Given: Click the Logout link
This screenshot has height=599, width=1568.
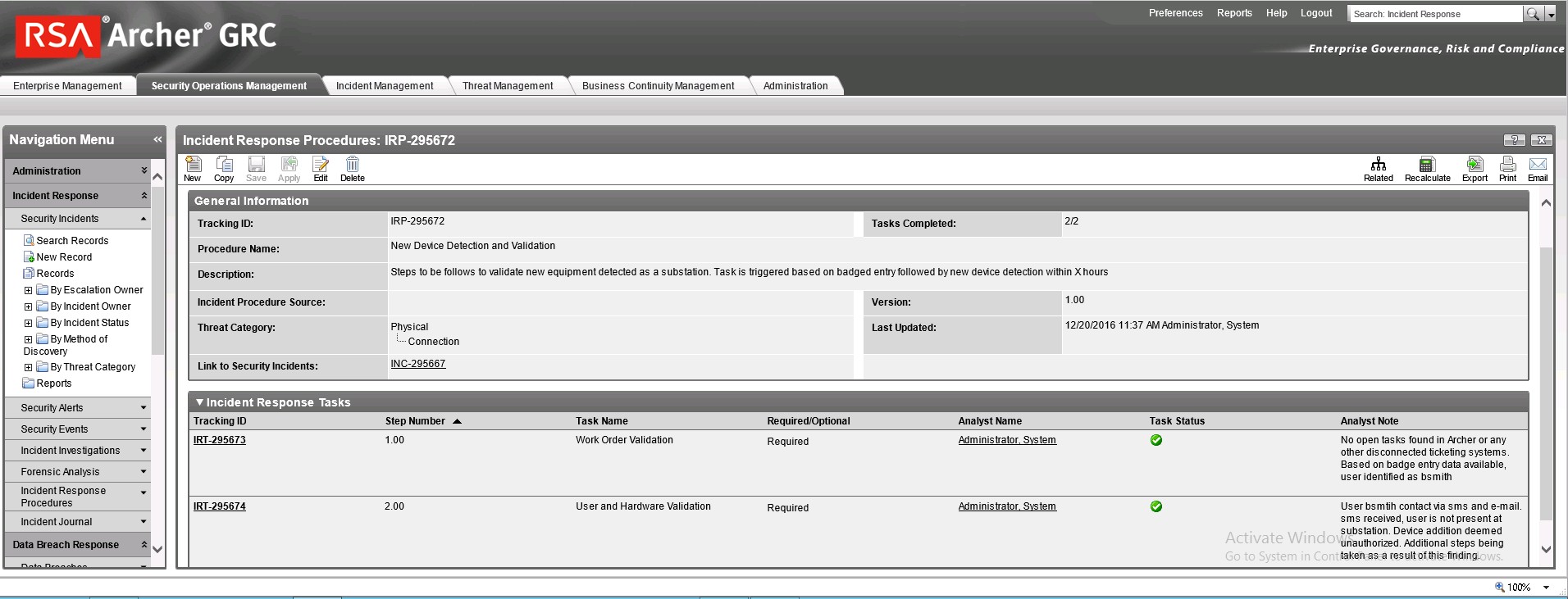Looking at the screenshot, I should 1316,13.
